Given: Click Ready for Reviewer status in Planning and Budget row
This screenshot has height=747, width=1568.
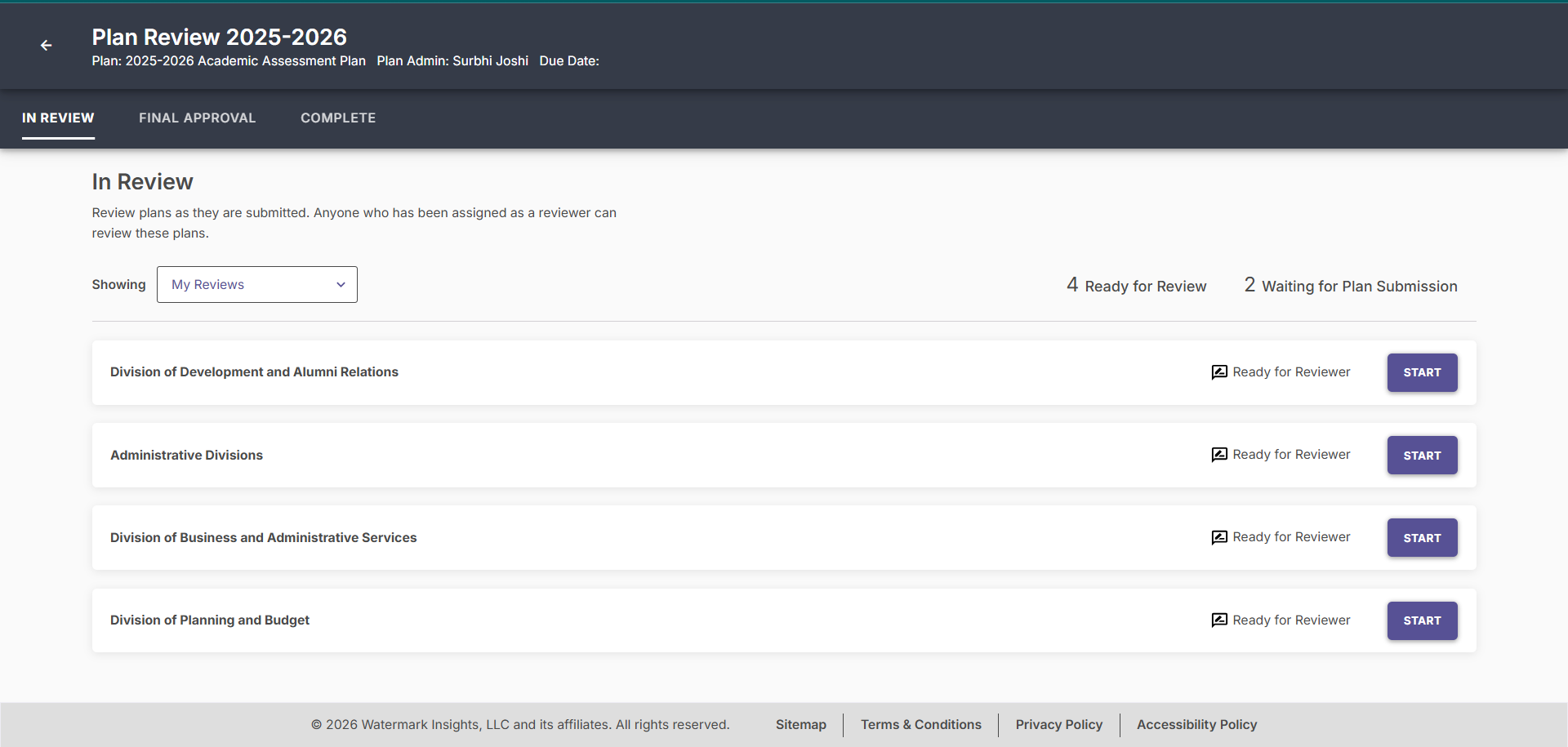Looking at the screenshot, I should (1291, 620).
